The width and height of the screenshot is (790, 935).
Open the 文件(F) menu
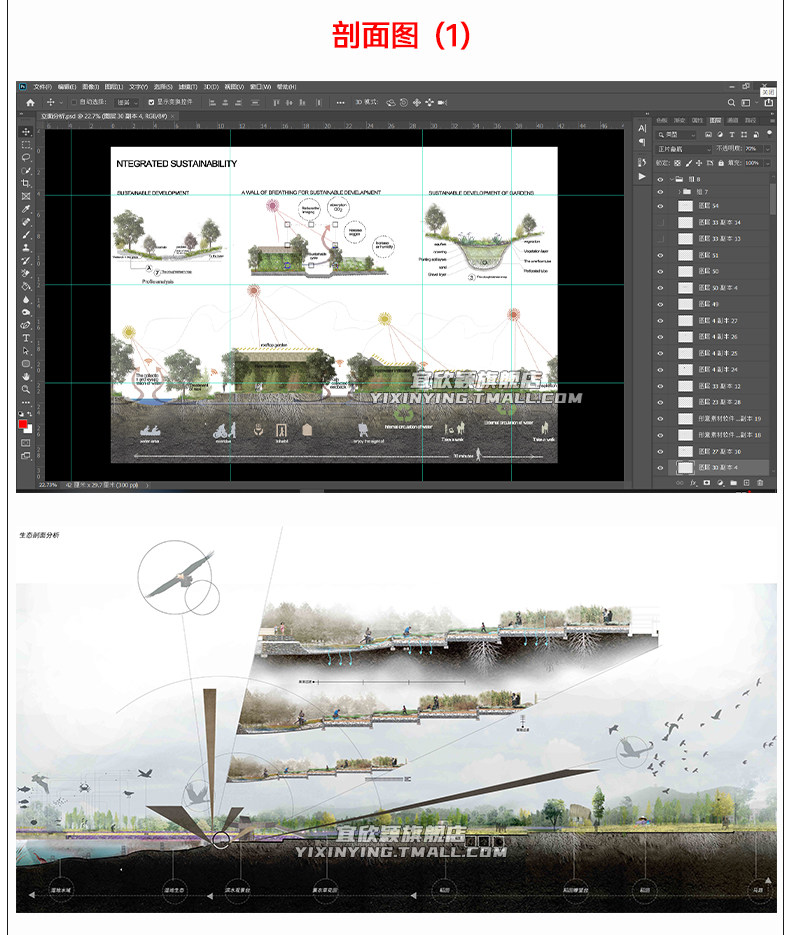click(x=42, y=87)
